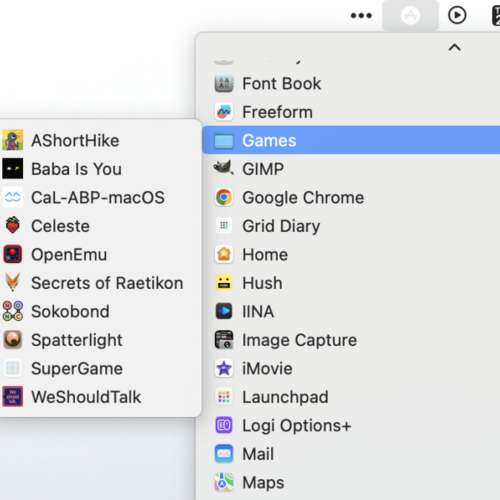Image resolution: width=500 pixels, height=500 pixels.
Task: Click the Mail envelope icon
Action: 224,454
